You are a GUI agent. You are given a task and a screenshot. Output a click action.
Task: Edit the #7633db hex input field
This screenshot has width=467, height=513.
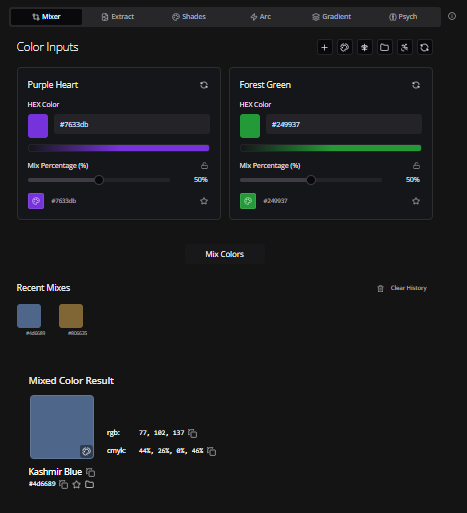click(x=132, y=124)
